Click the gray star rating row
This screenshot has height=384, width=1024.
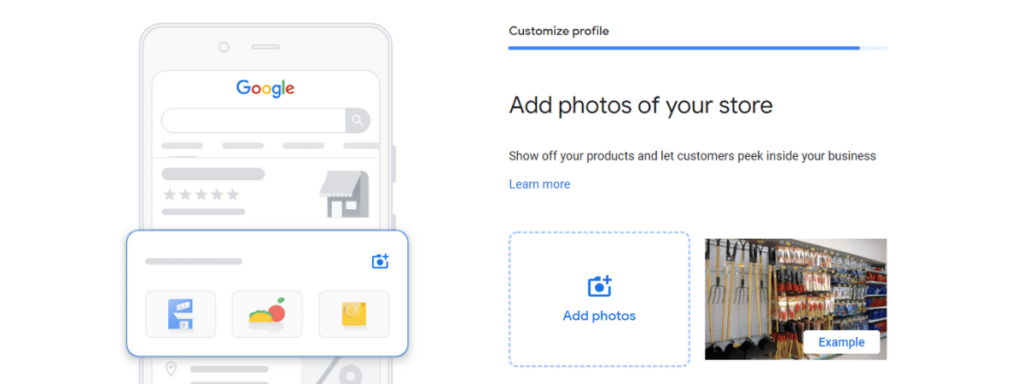(x=201, y=195)
